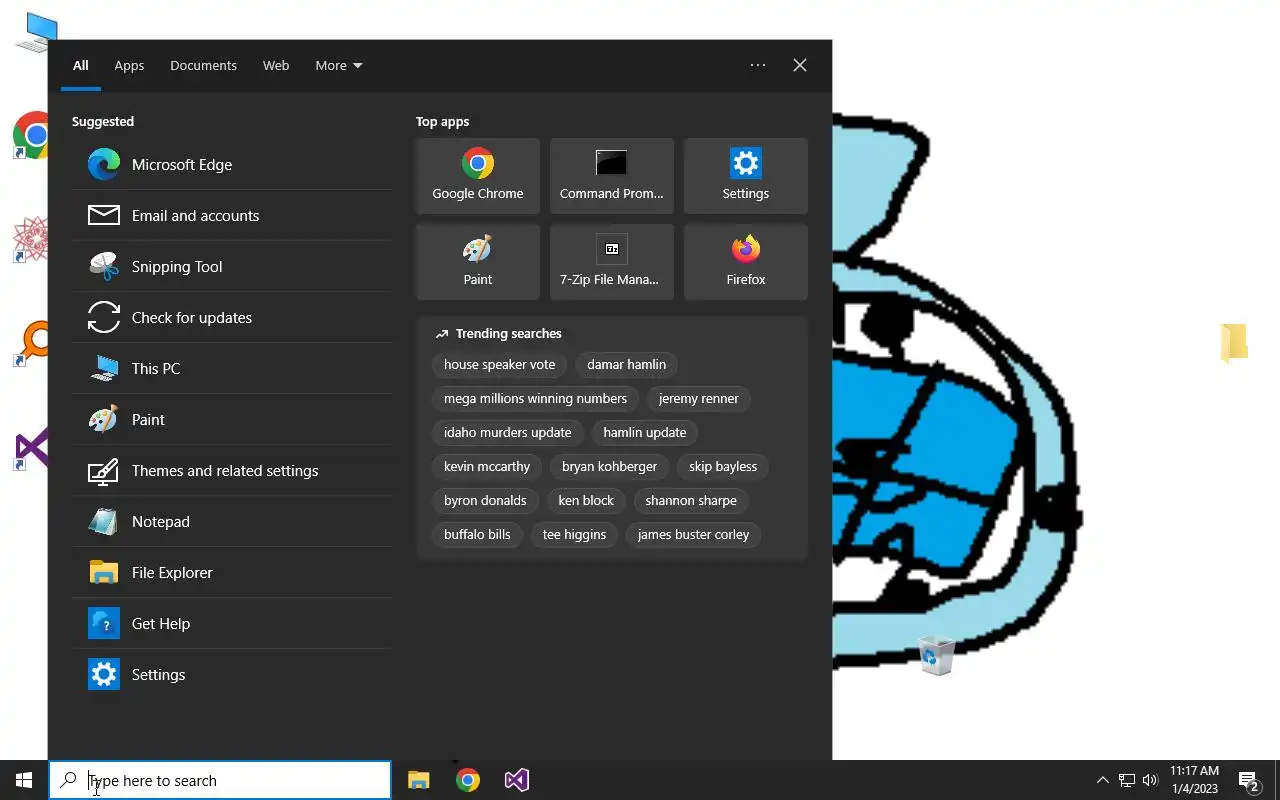Search trending topic damar hamlin

coord(626,365)
